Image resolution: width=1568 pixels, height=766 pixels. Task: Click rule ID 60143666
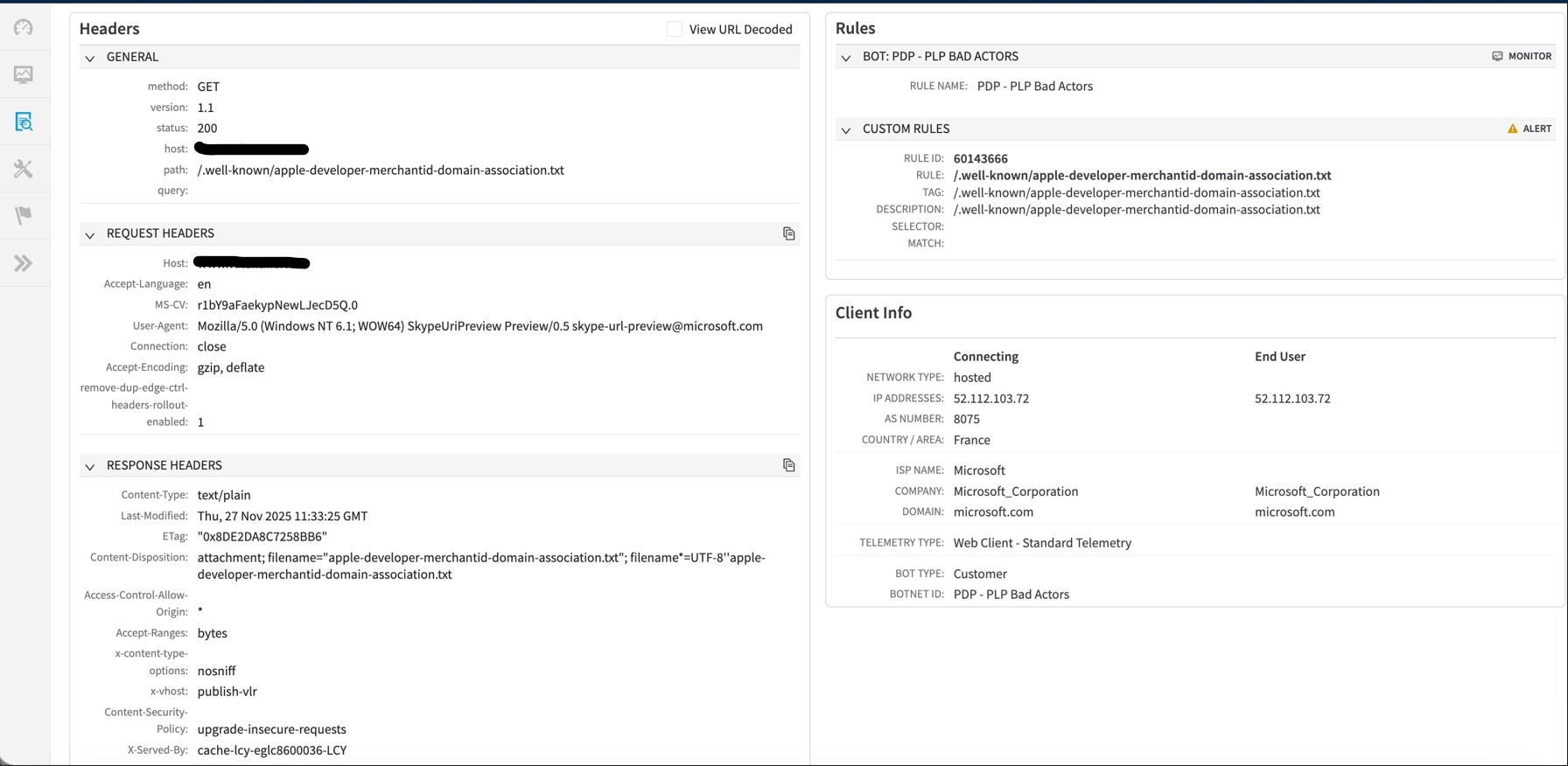[980, 158]
